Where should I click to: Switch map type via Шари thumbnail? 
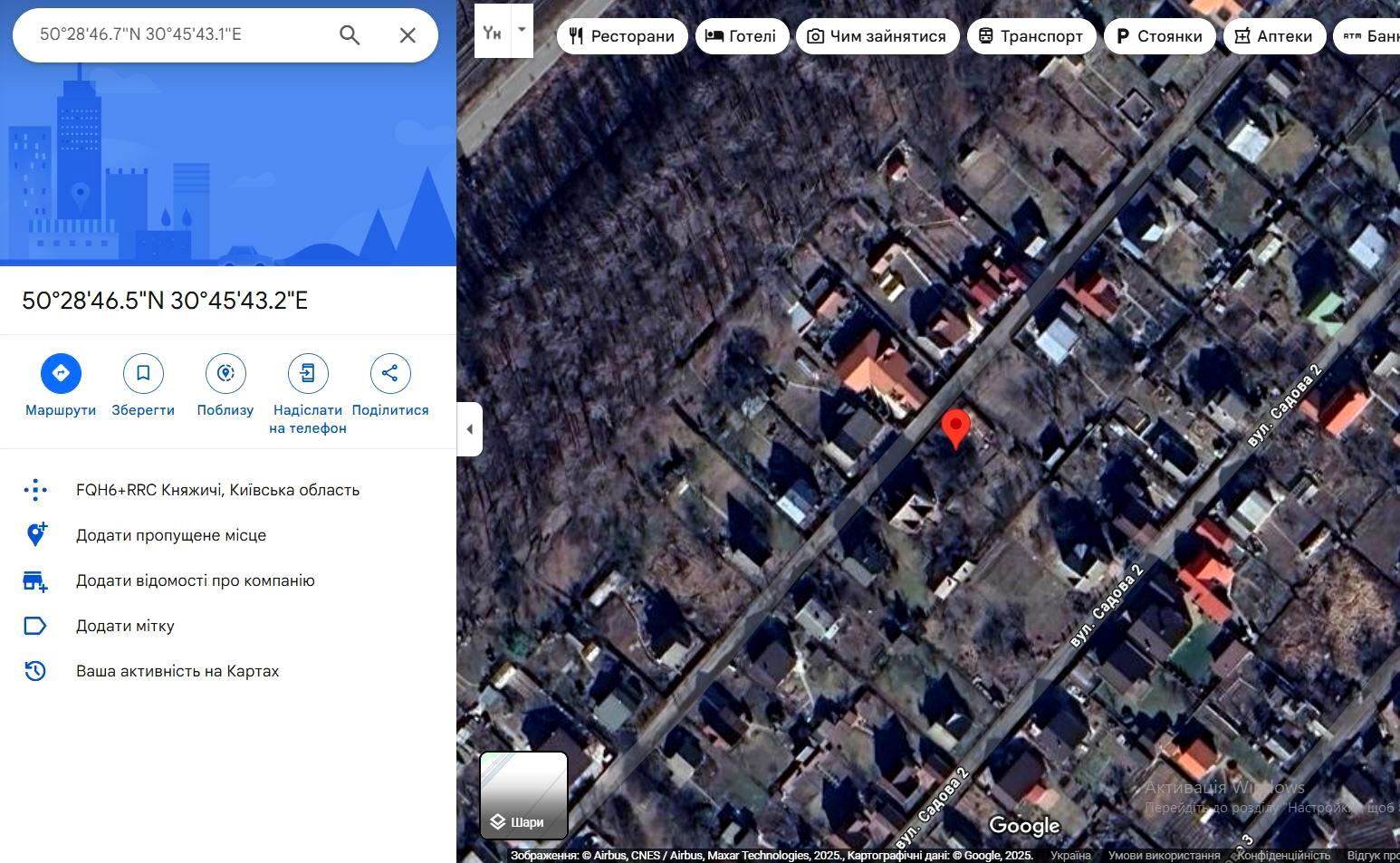point(523,795)
